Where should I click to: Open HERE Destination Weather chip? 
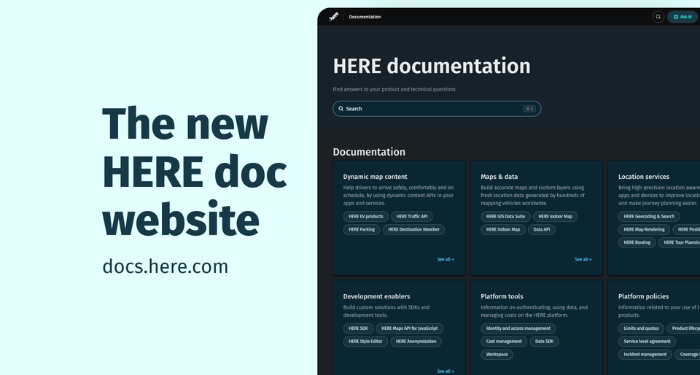[x=413, y=229]
